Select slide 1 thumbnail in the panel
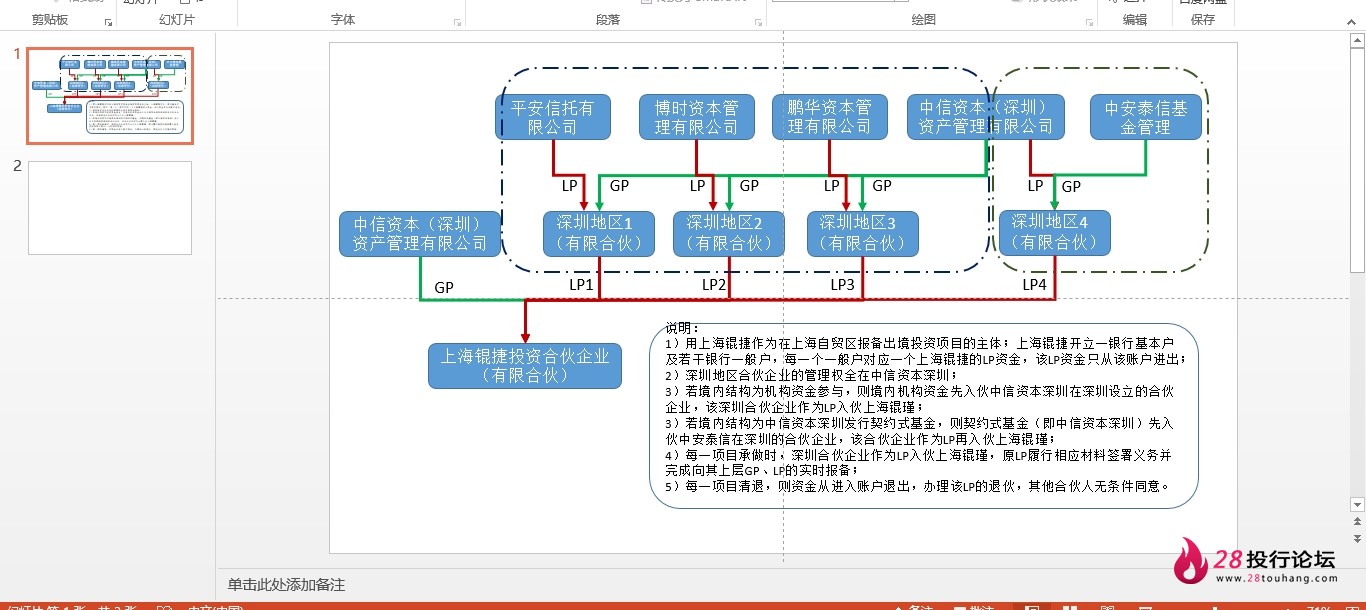Screen dimensions: 1366x610 point(110,96)
